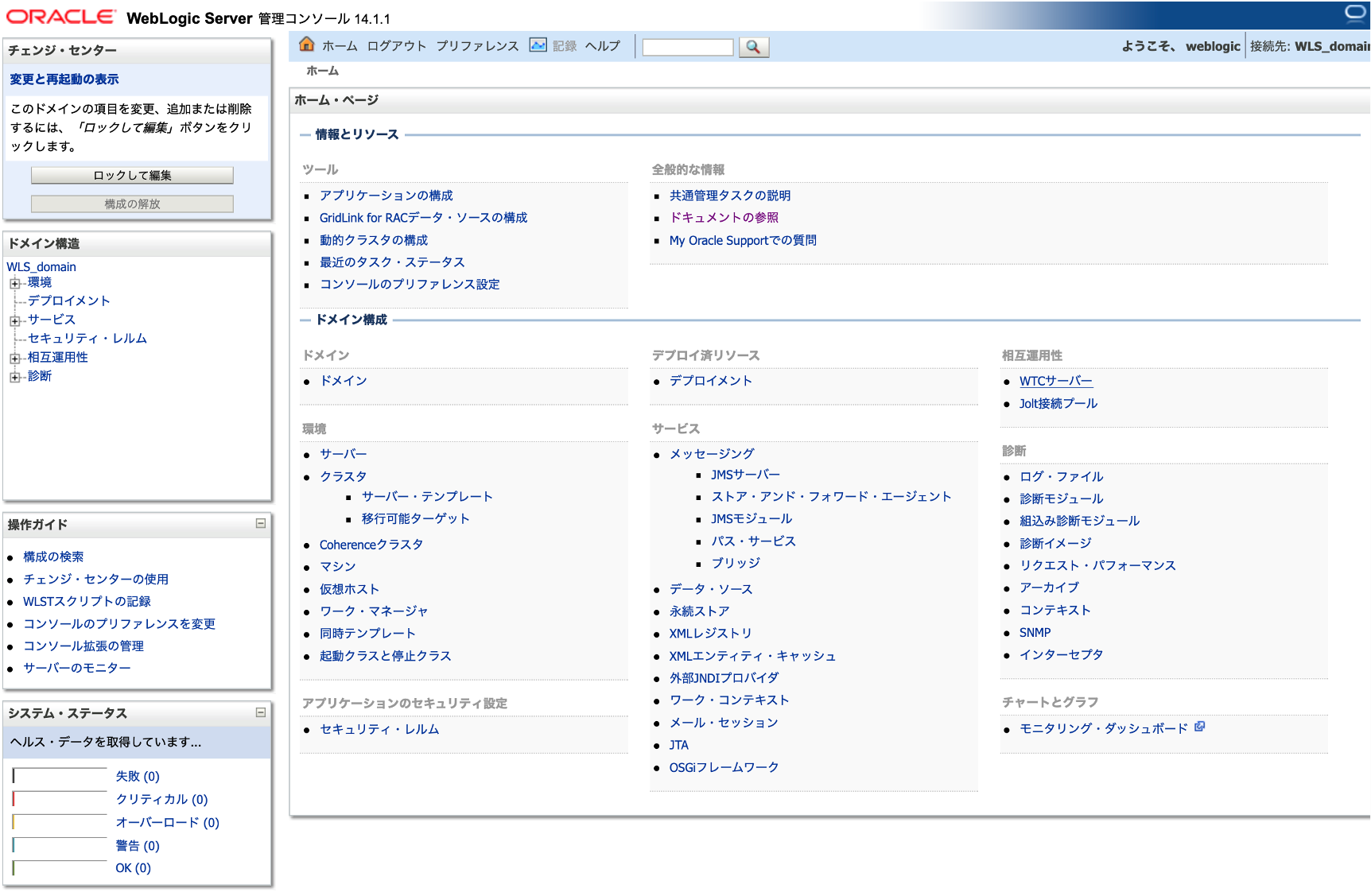Open WLSTスクリプトの記録 how-to link
This screenshot has height=896, width=1371.
(x=87, y=602)
